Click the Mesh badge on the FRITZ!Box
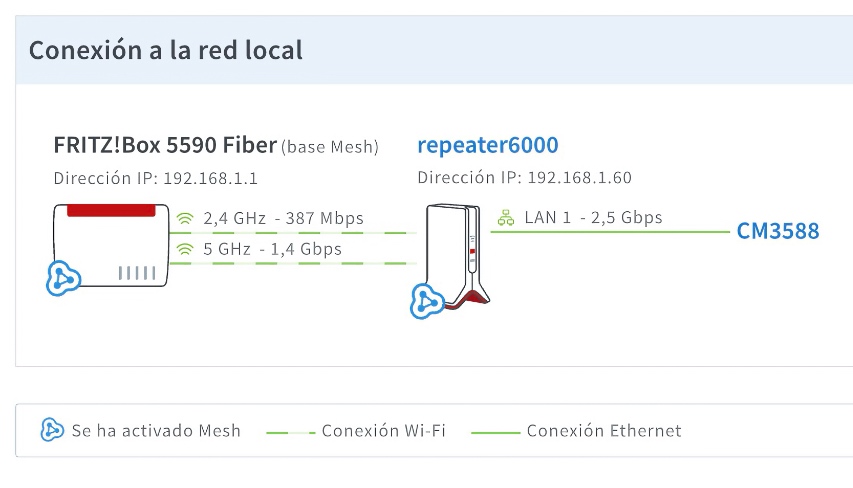Viewport: 853px width, 488px height. pos(64,279)
